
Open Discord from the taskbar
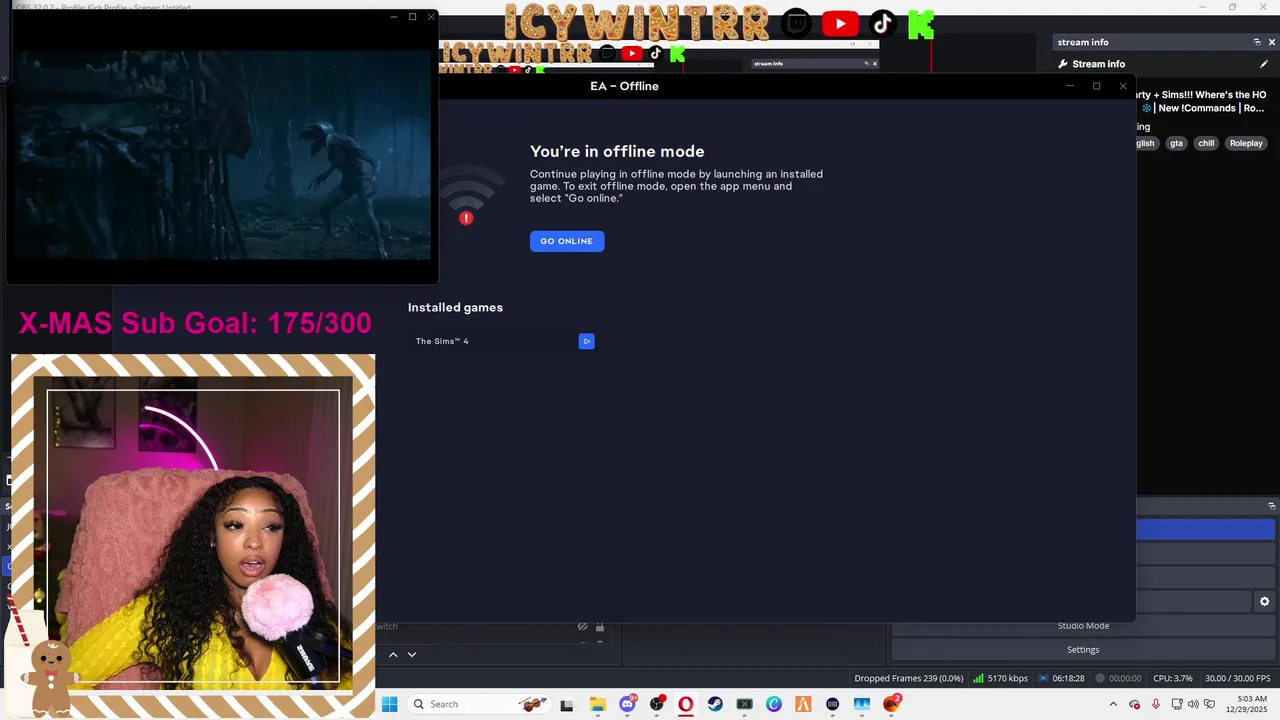coord(627,704)
